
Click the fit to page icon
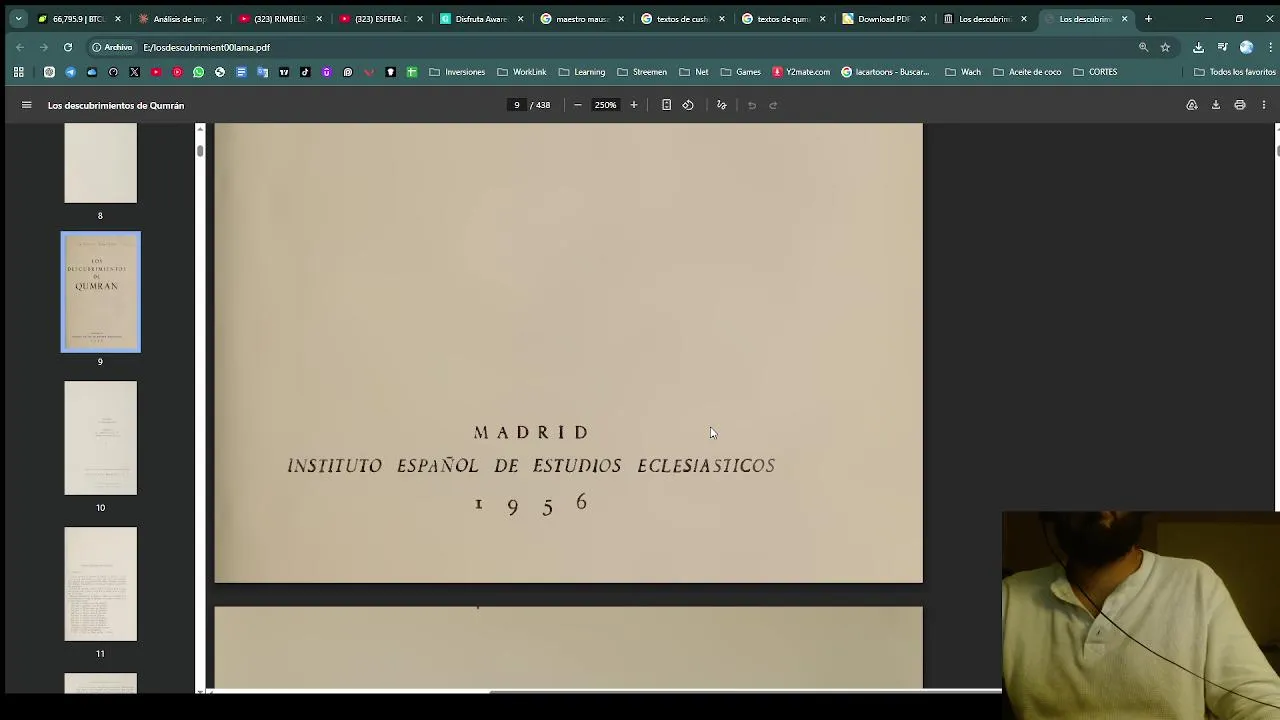click(666, 105)
